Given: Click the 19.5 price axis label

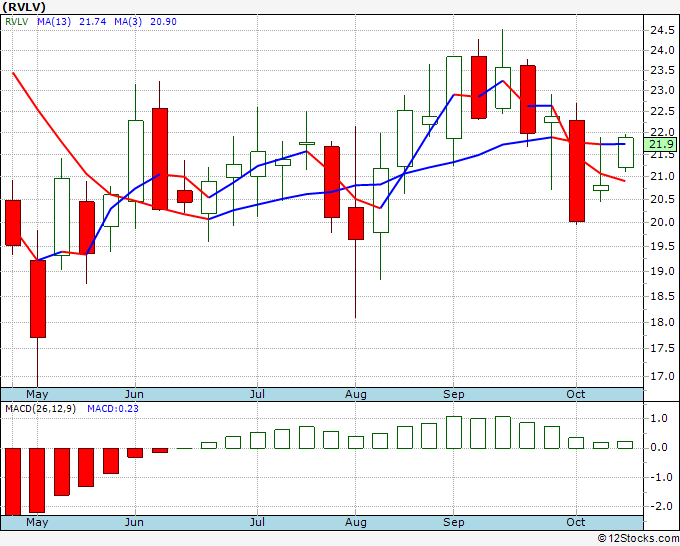Looking at the screenshot, I should 662,246.
